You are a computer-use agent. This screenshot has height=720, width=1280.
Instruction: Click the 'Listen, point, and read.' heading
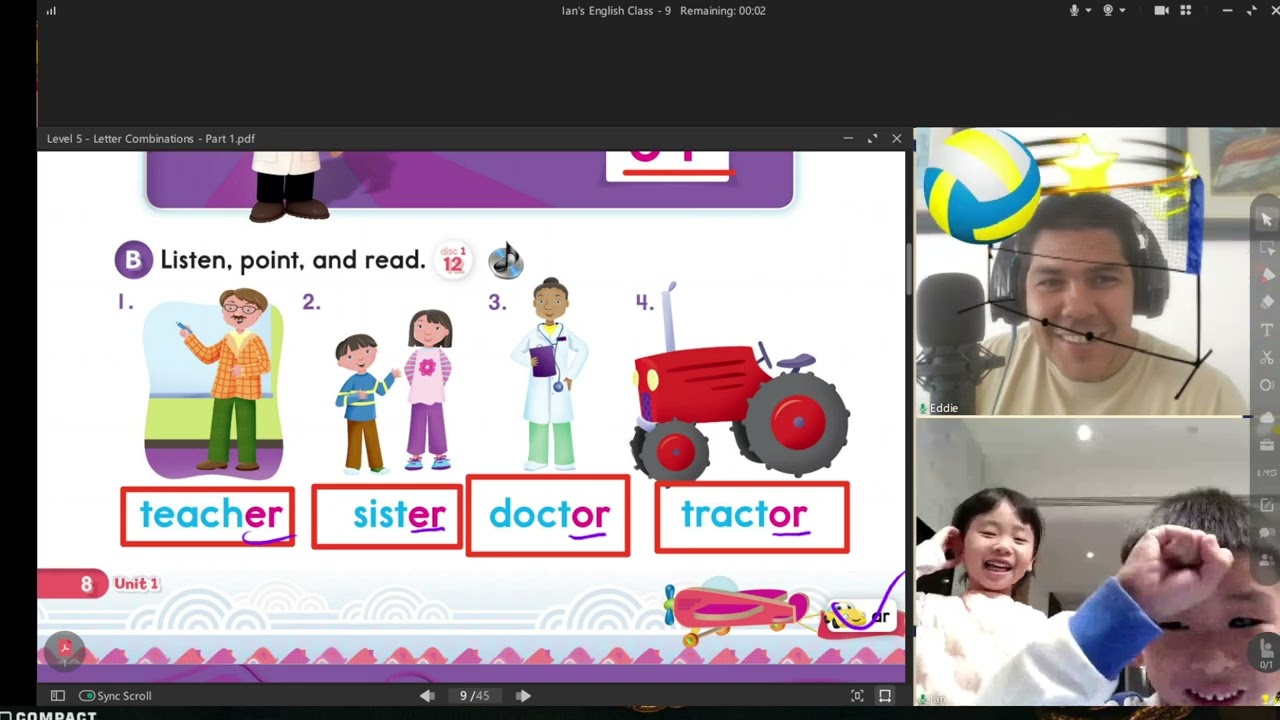(292, 260)
